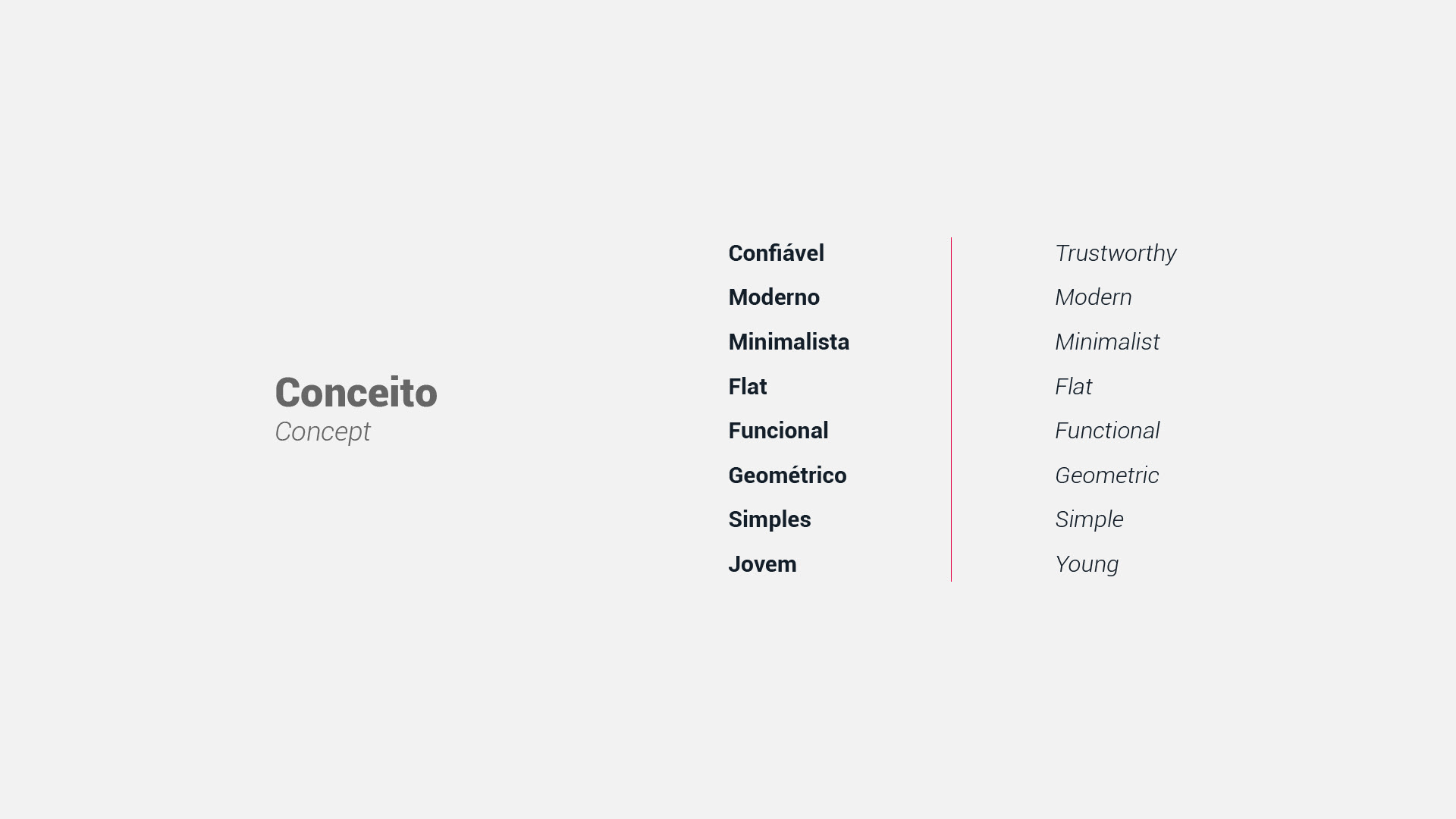The image size is (1456, 819).
Task: Click on Minimalista text
Action: pyautogui.click(x=789, y=341)
